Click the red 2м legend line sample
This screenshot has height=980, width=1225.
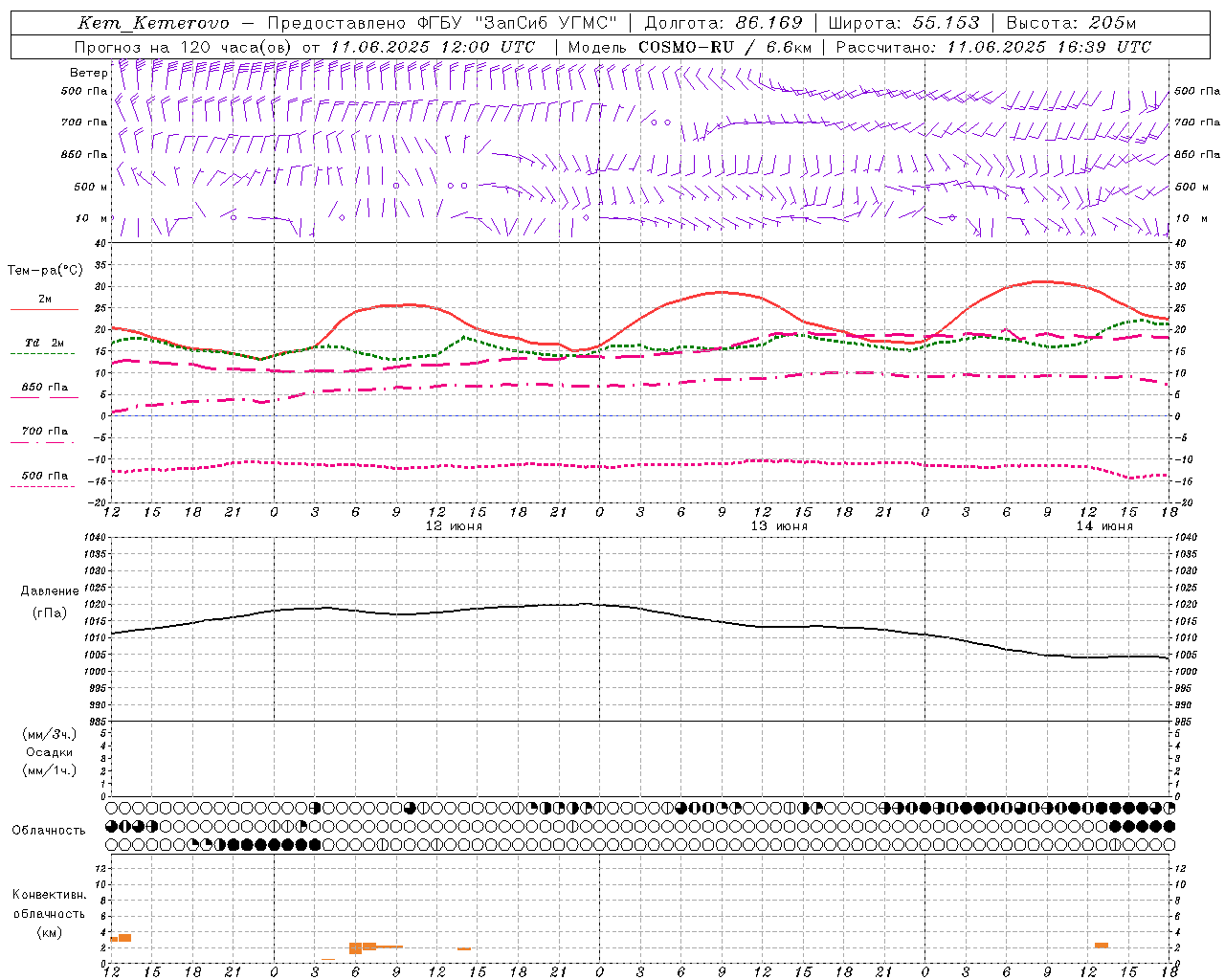coord(44,310)
